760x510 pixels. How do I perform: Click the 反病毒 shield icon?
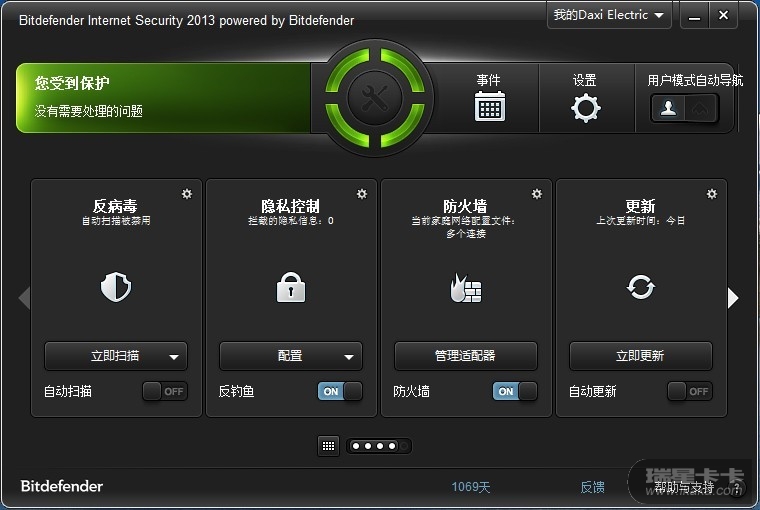116,289
